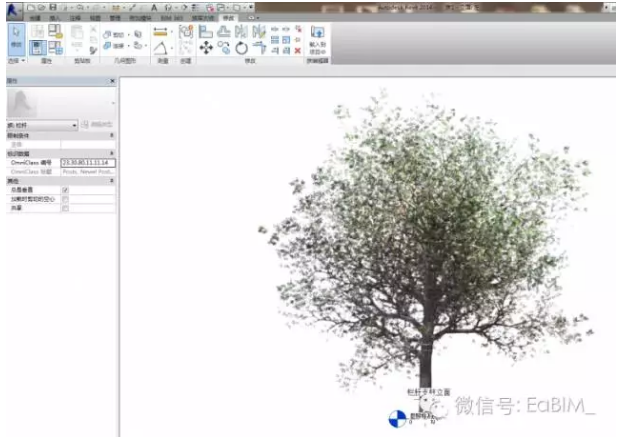Screen dimensions: 620x443
Task: Click the 连接 geometry join tool
Action: point(114,46)
